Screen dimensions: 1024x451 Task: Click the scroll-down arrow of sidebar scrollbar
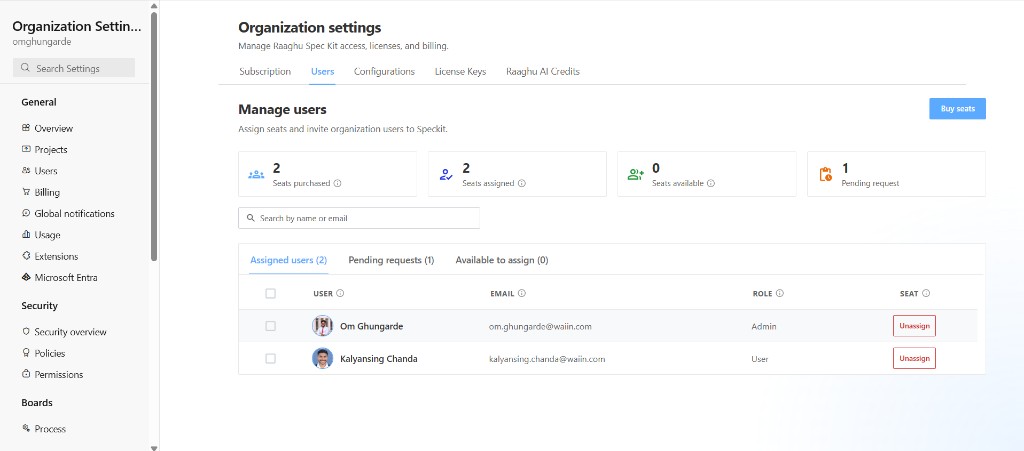[154, 447]
